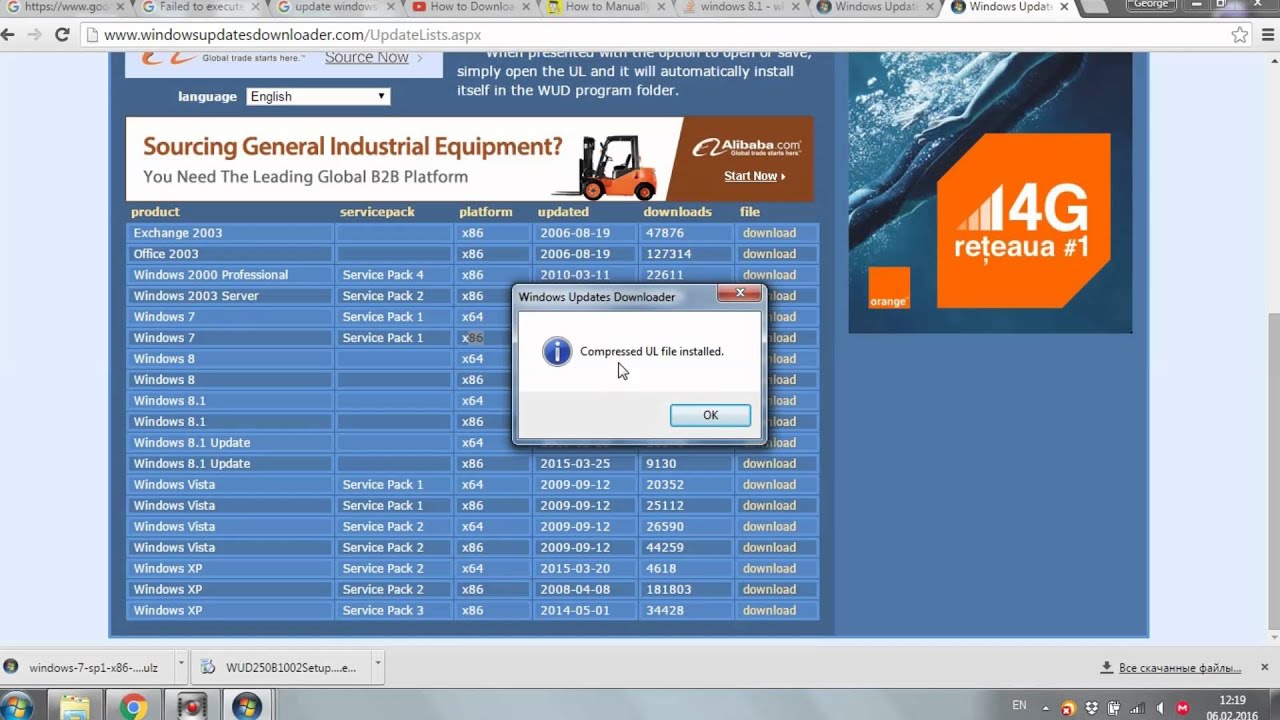Download Windows XP Service Pack 3 x86
The image size is (1280, 720).
pos(769,610)
